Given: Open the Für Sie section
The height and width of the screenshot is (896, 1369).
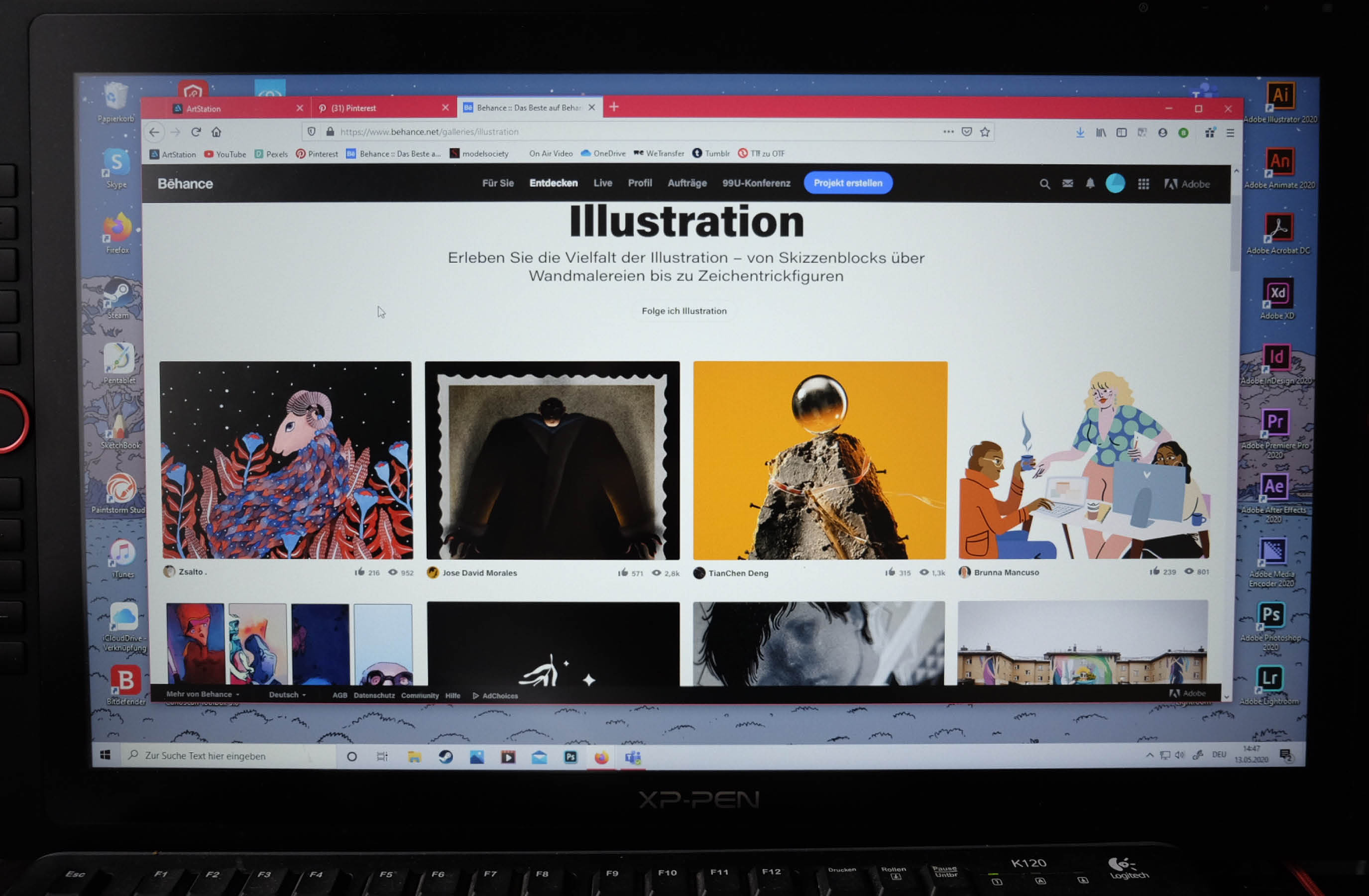Looking at the screenshot, I should coord(497,184).
